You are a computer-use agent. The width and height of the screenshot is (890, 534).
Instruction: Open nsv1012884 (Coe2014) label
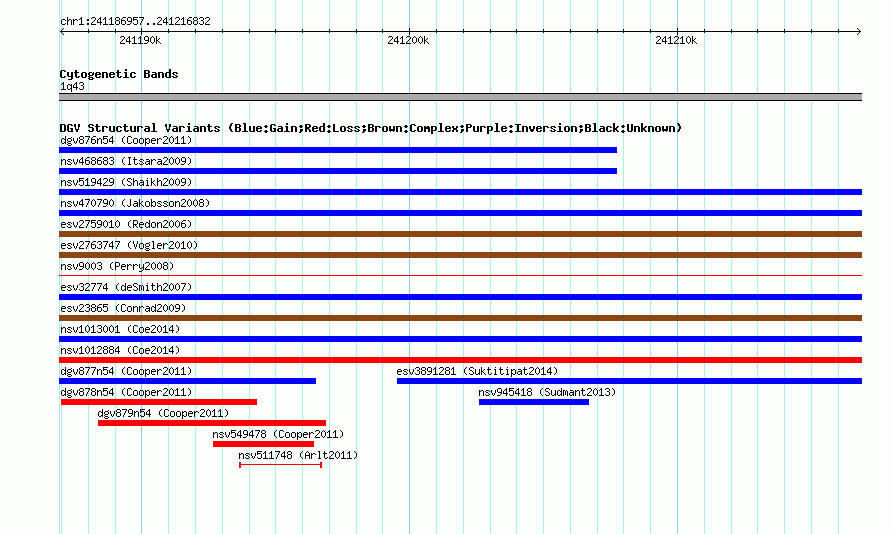pos(120,350)
